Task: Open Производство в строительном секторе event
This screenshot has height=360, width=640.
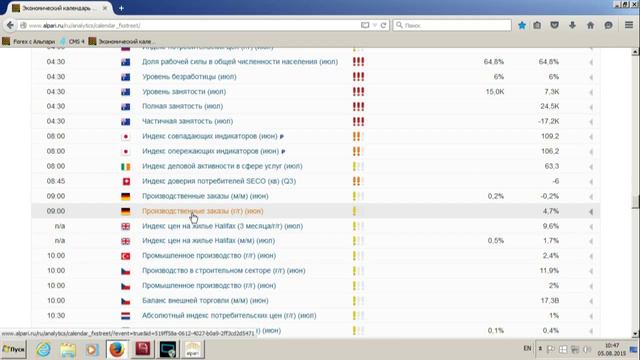Action: point(224,271)
